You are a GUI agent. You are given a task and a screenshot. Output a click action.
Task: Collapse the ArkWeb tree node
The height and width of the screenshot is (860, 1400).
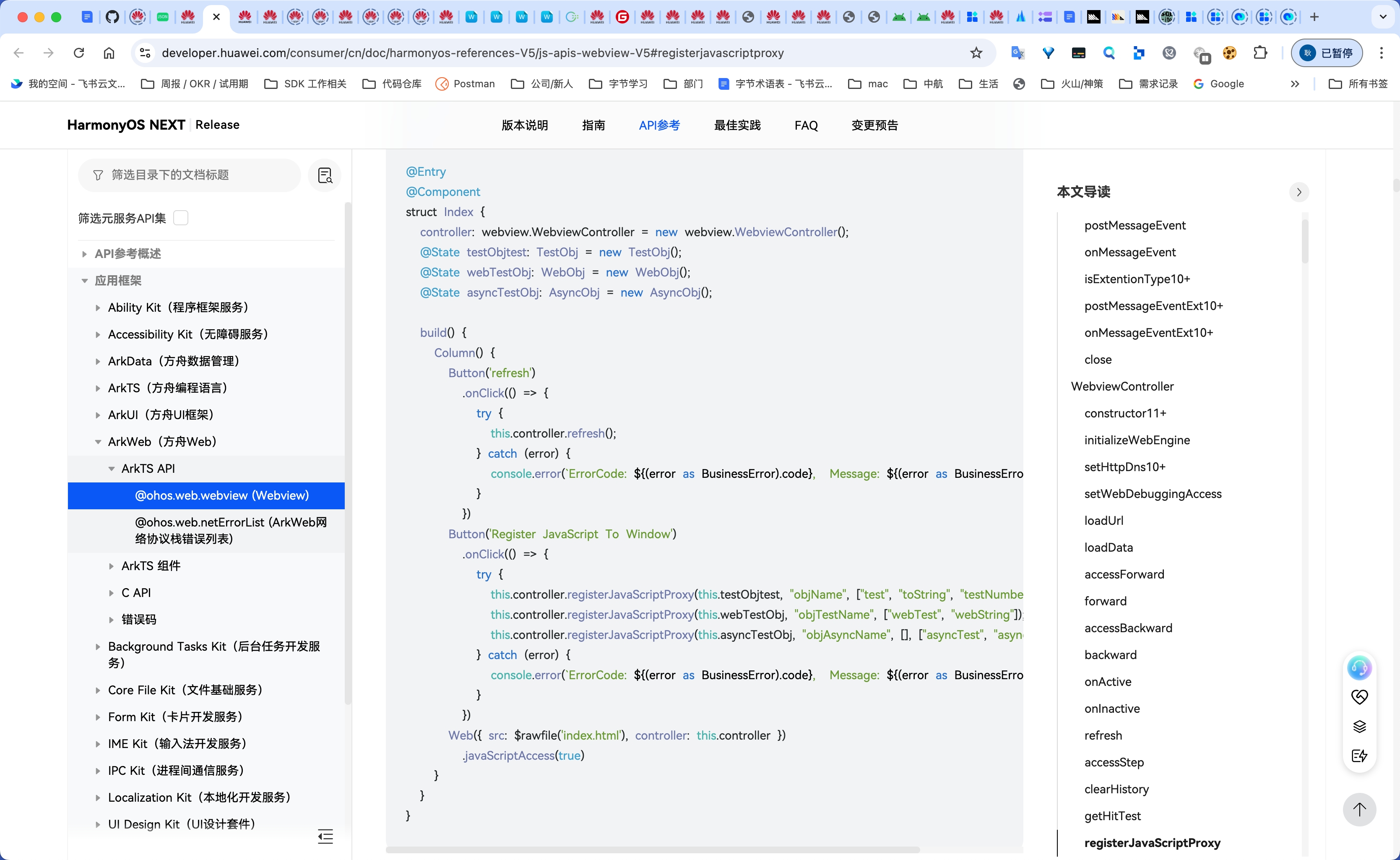click(x=98, y=441)
